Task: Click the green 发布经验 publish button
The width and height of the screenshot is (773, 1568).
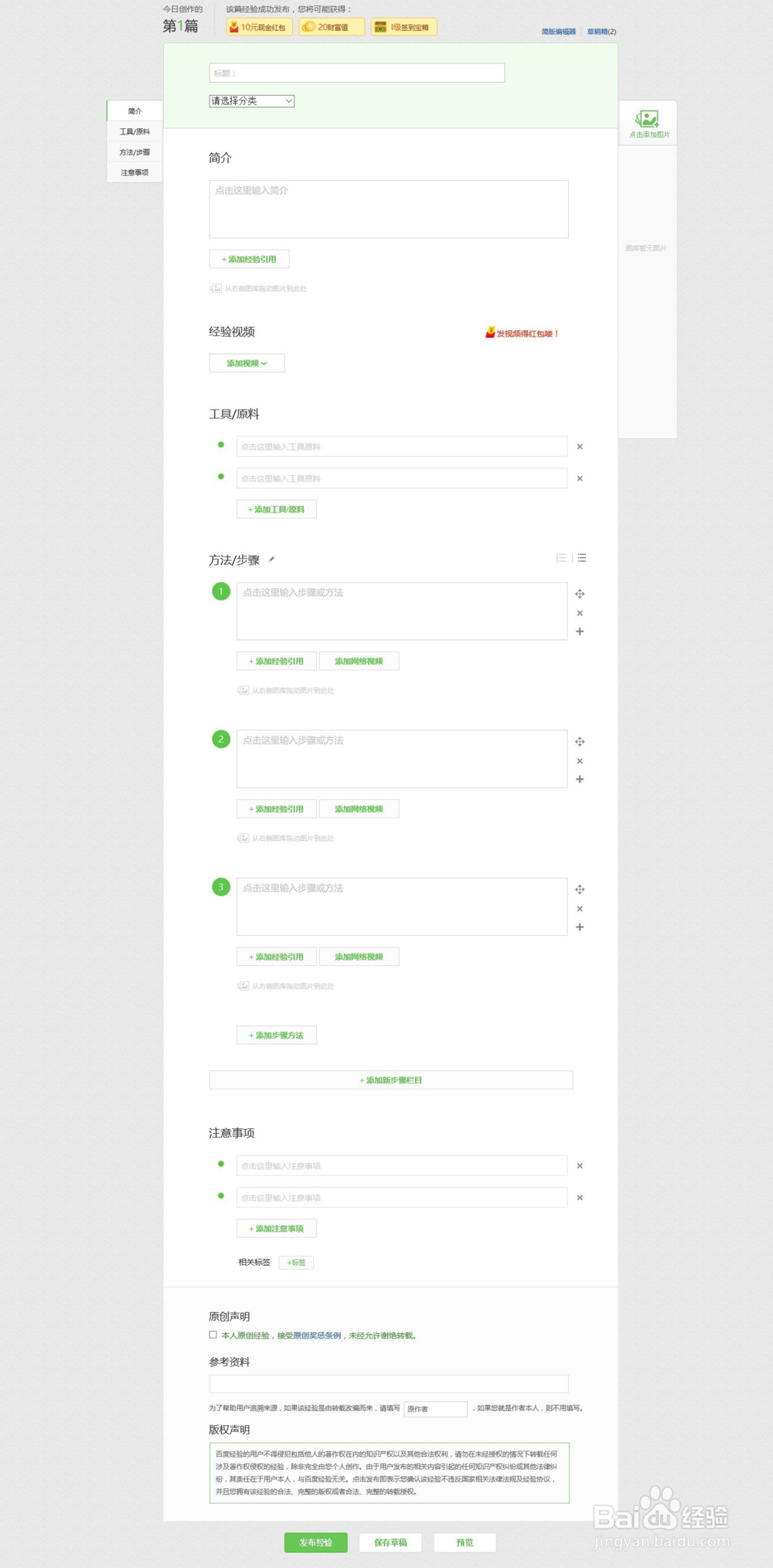Action: [x=315, y=1542]
